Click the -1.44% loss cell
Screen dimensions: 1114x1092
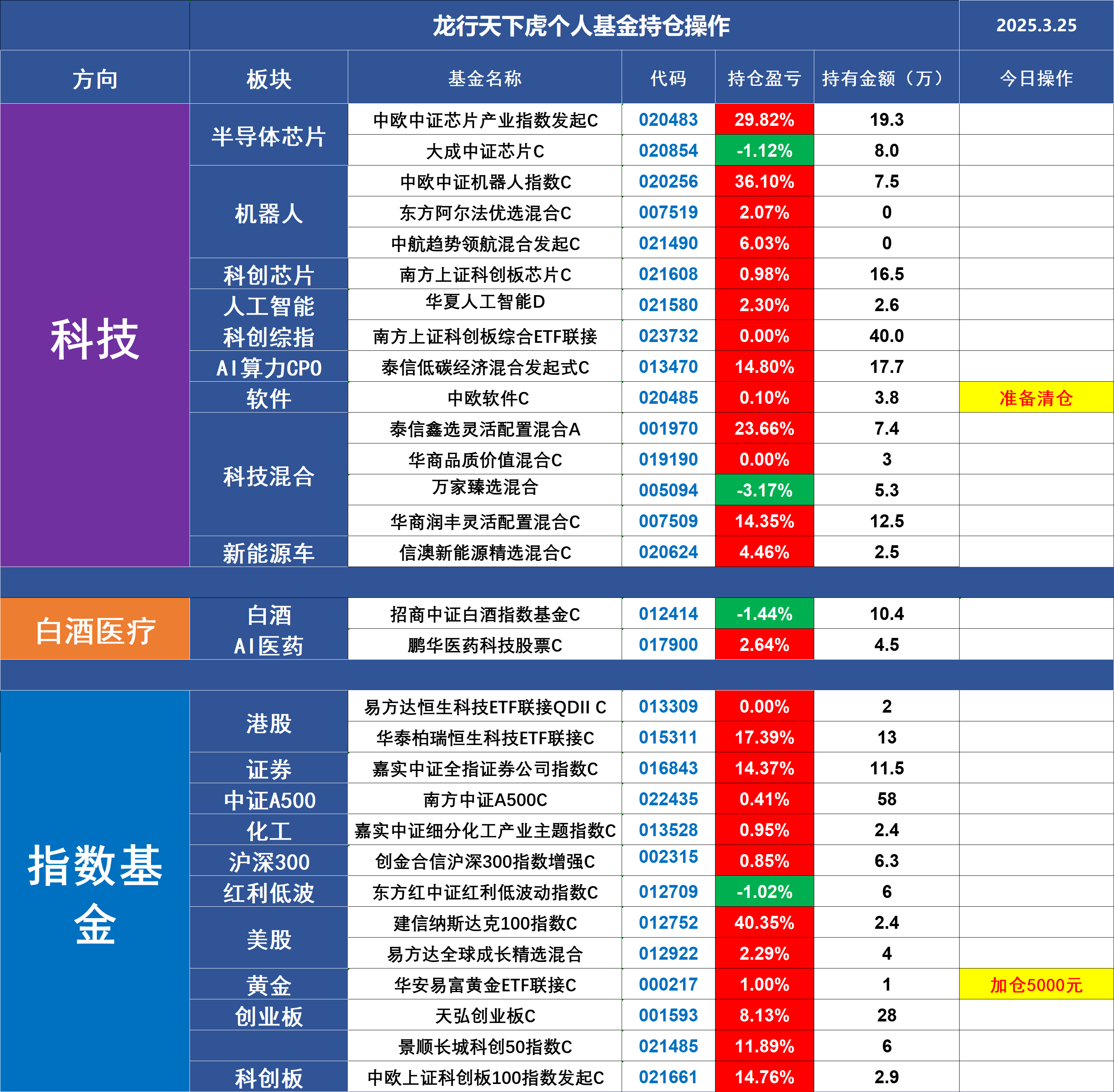pos(764,613)
